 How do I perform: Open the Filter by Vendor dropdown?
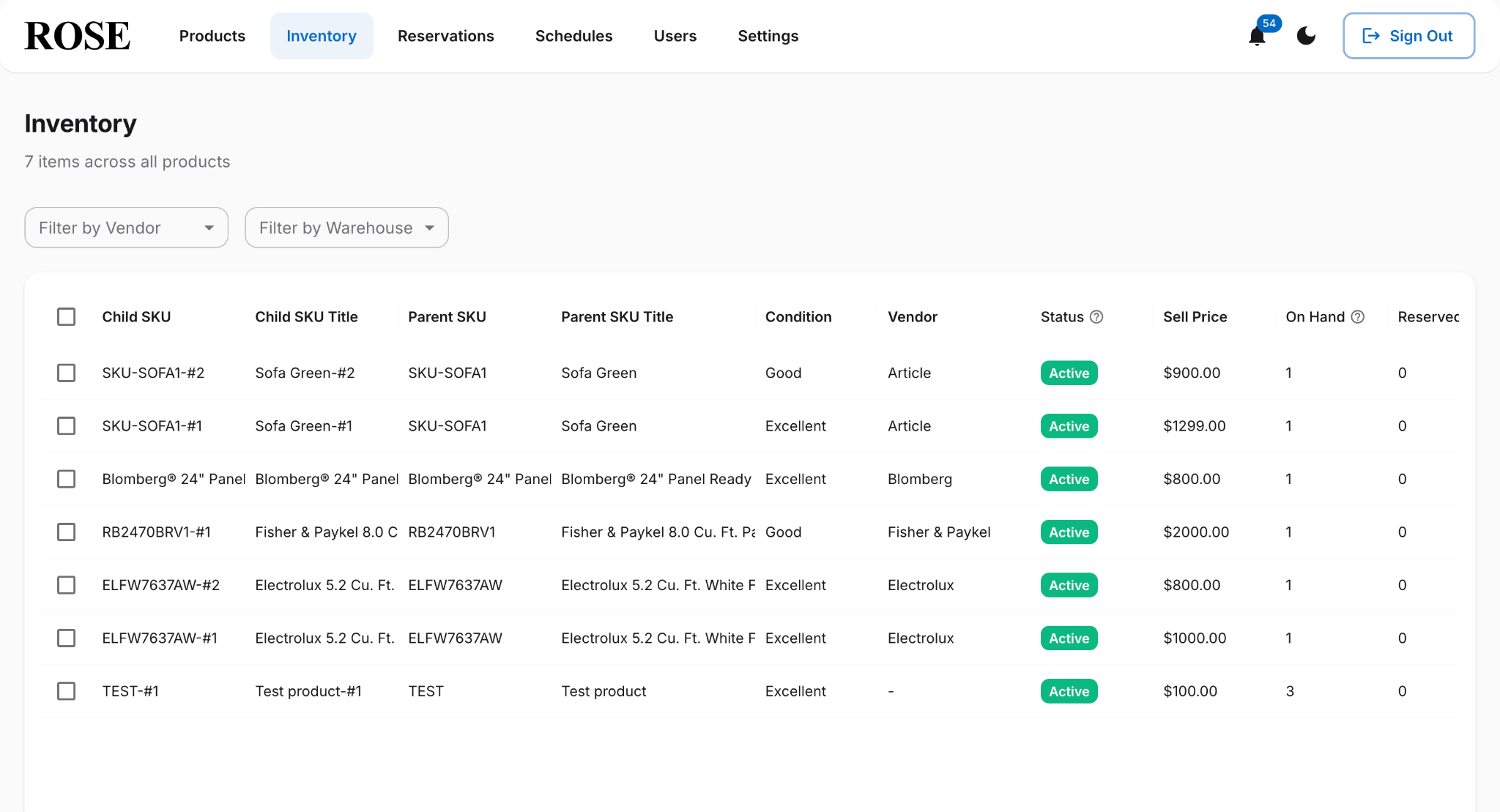[x=126, y=228]
